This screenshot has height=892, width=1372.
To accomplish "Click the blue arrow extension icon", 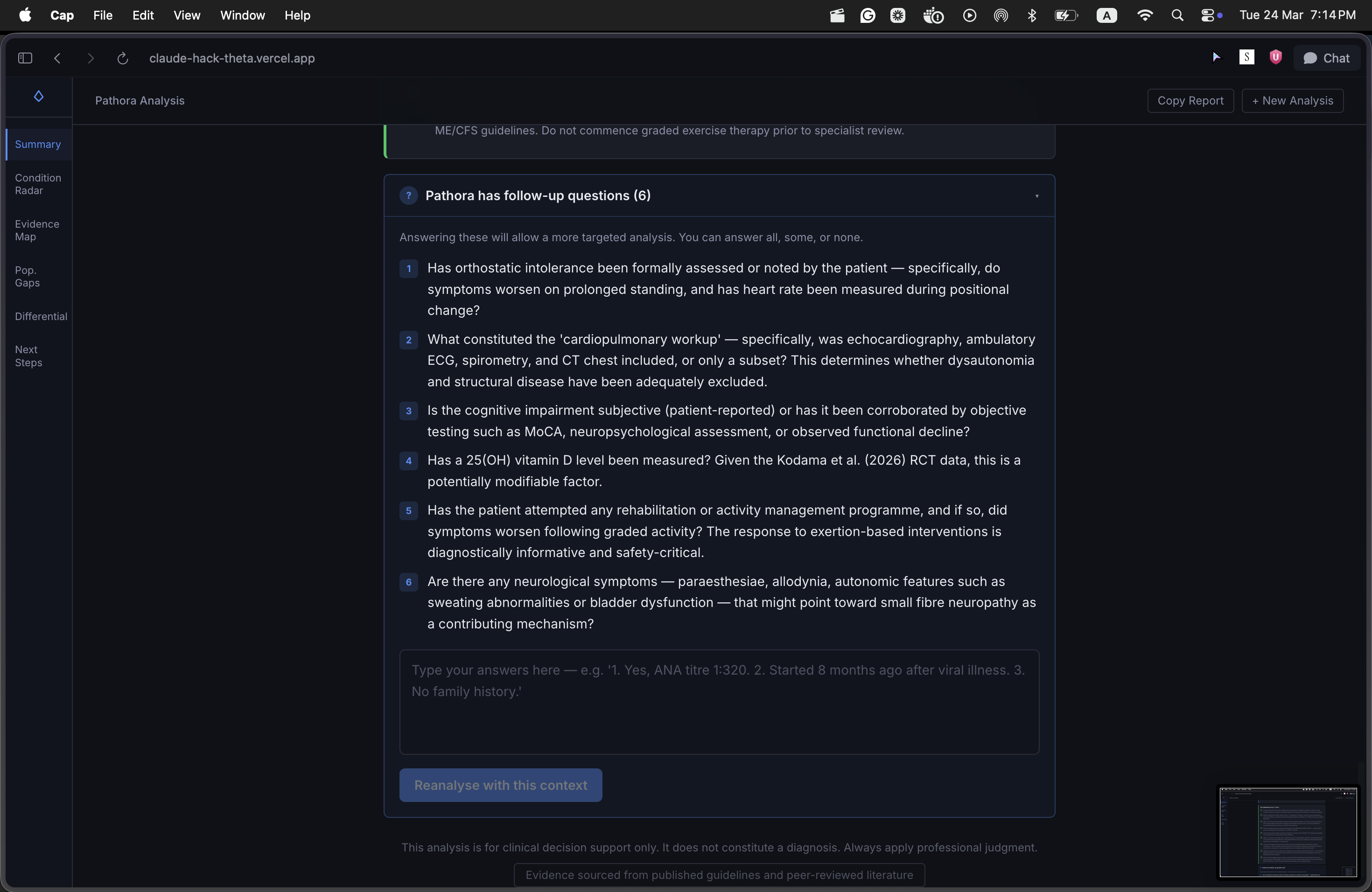I will tap(1216, 57).
